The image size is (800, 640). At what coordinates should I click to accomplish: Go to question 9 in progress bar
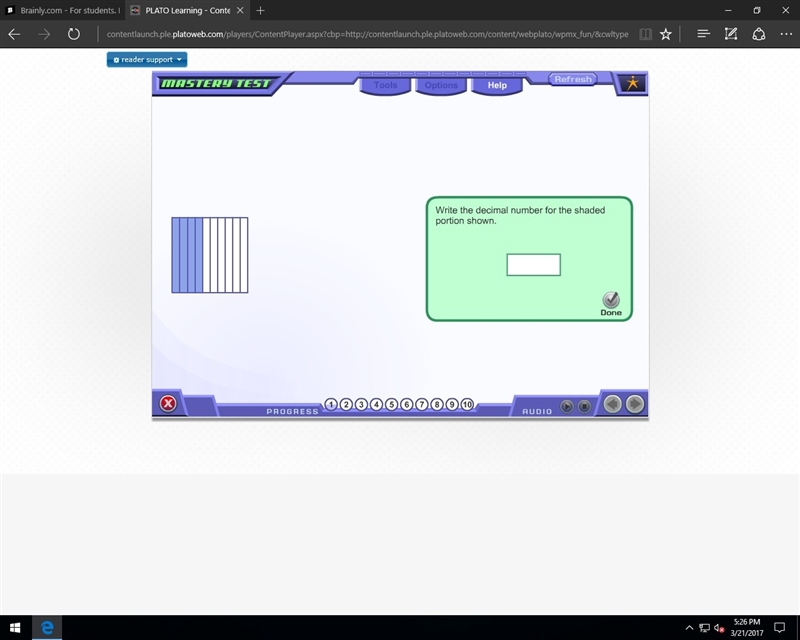coord(452,405)
